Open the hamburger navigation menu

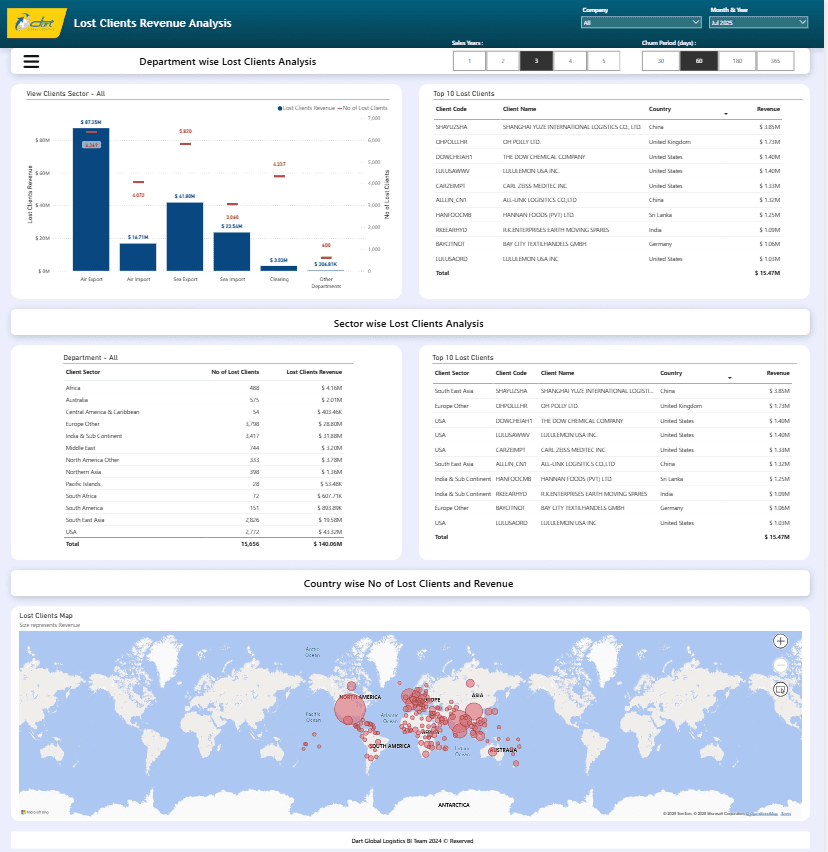pyautogui.click(x=32, y=61)
